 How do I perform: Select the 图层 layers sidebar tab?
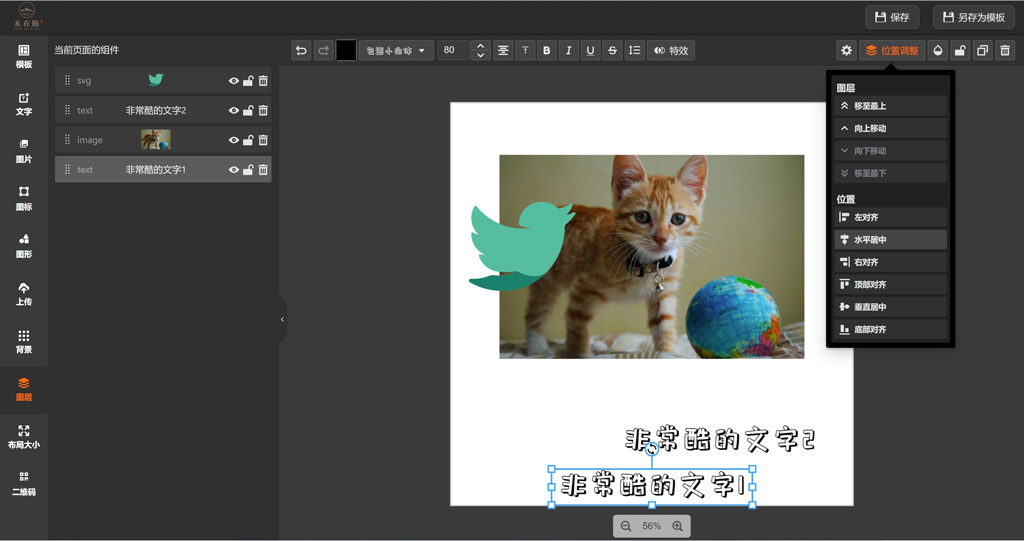pyautogui.click(x=24, y=389)
